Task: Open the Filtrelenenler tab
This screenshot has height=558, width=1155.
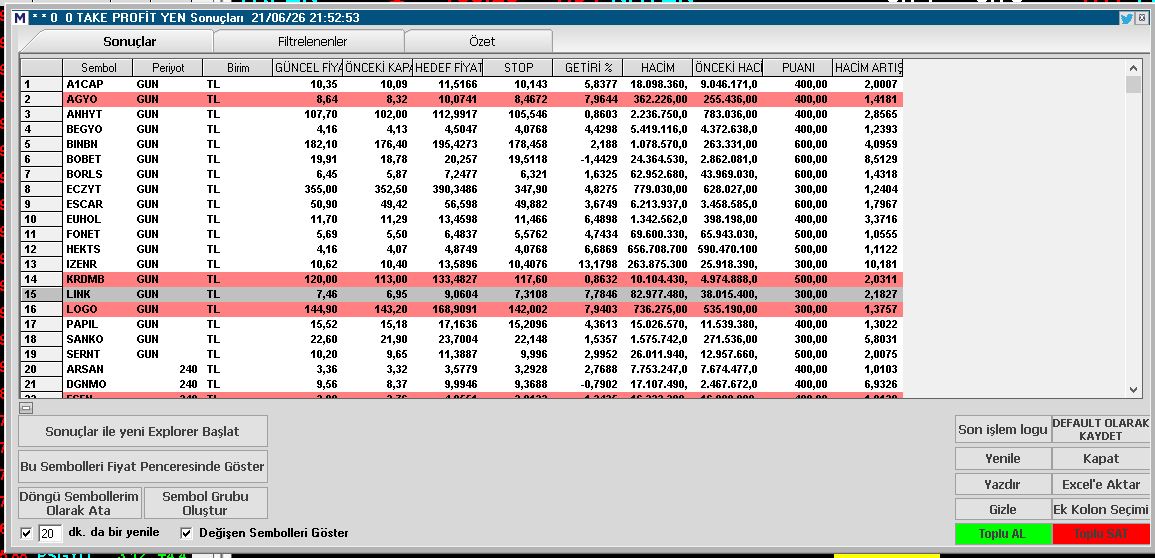Action: [x=312, y=42]
